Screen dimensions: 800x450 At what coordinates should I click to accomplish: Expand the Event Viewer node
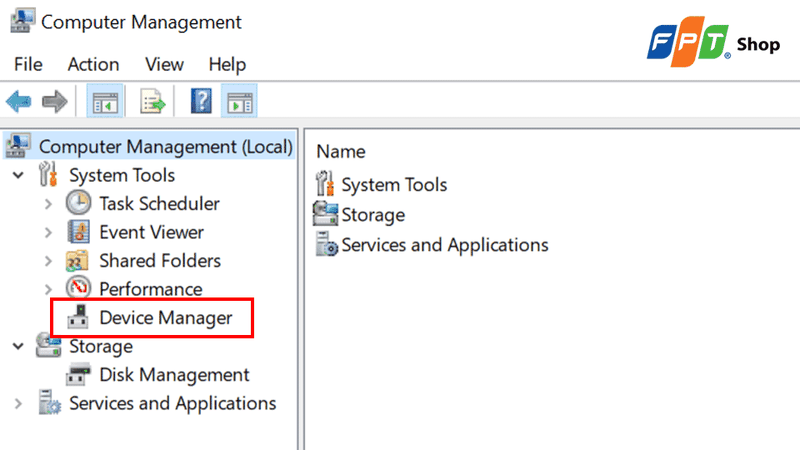[x=48, y=233]
